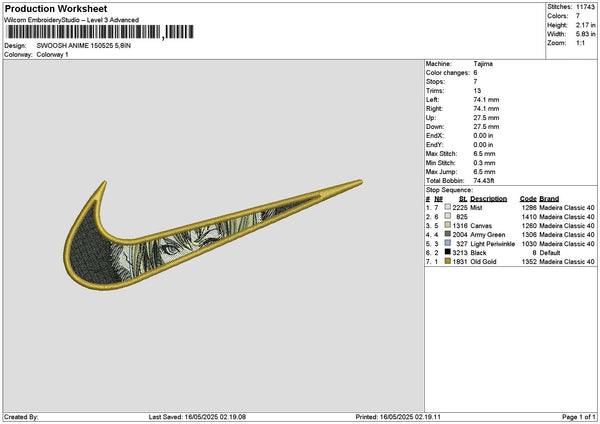Click the St. column header
The height and width of the screenshot is (424, 600).
click(463, 199)
